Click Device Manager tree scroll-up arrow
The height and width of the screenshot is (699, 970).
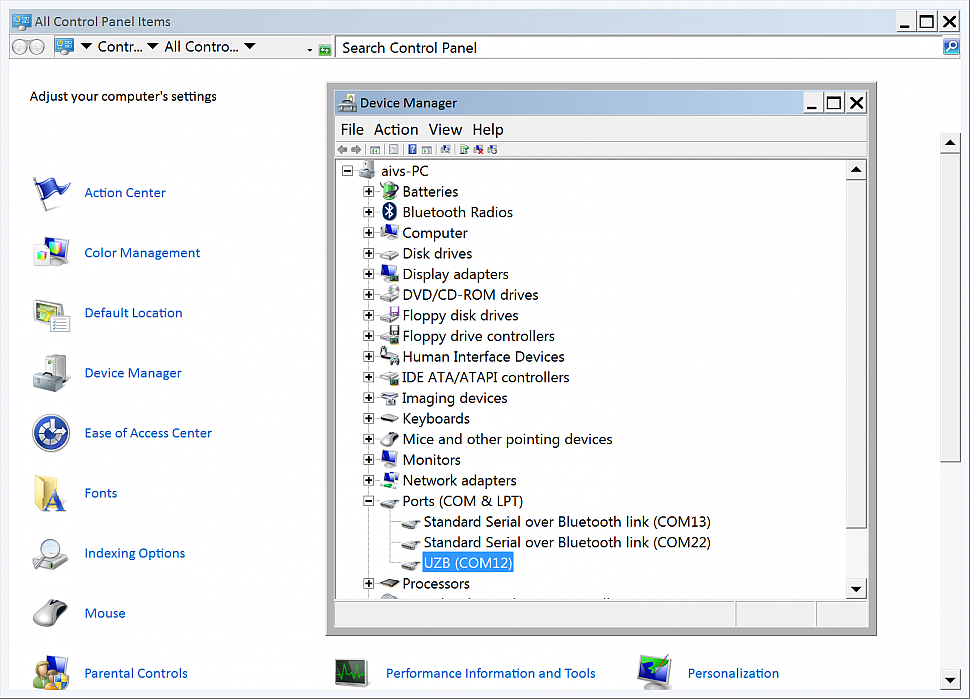pyautogui.click(x=856, y=169)
